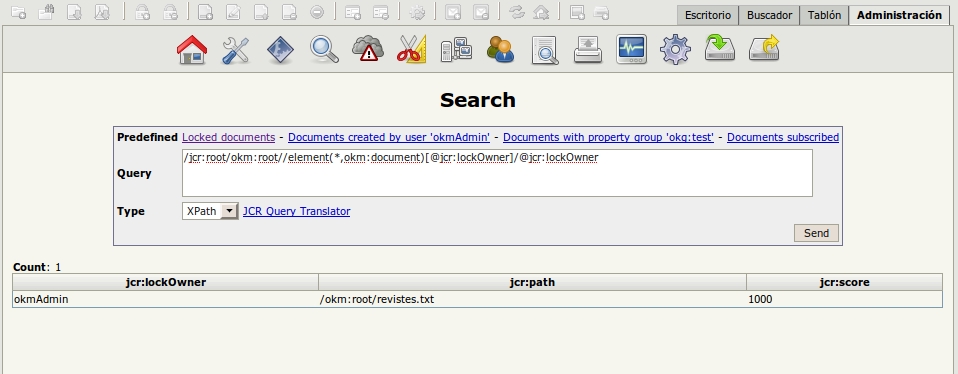958x374 pixels.
Task: Open Documents with property group 'okg:test' link
Action: 609,138
